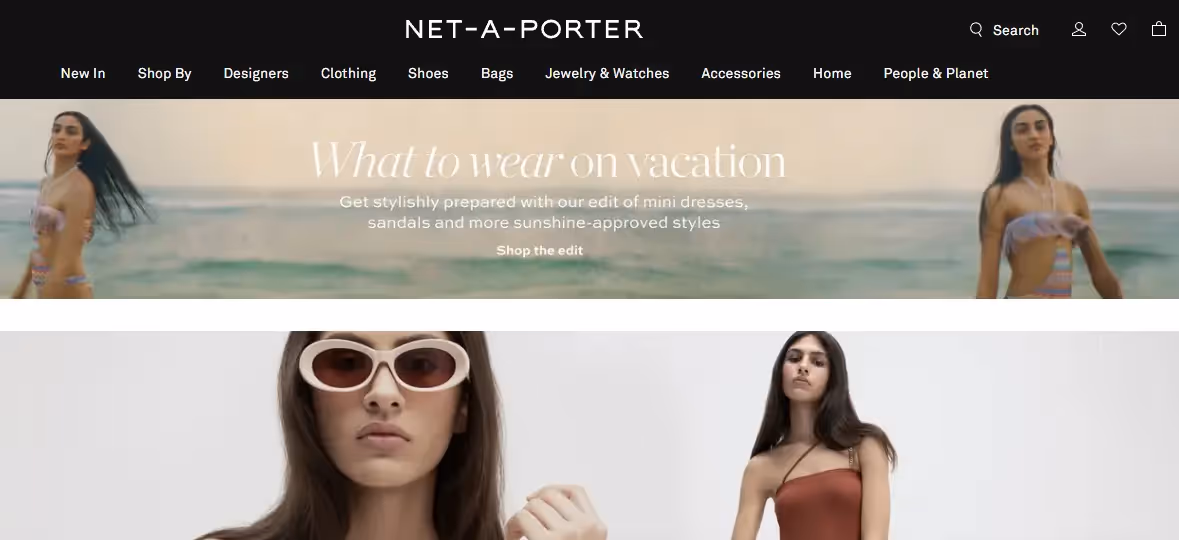Expand the Clothing category
1179x540 pixels.
click(348, 73)
